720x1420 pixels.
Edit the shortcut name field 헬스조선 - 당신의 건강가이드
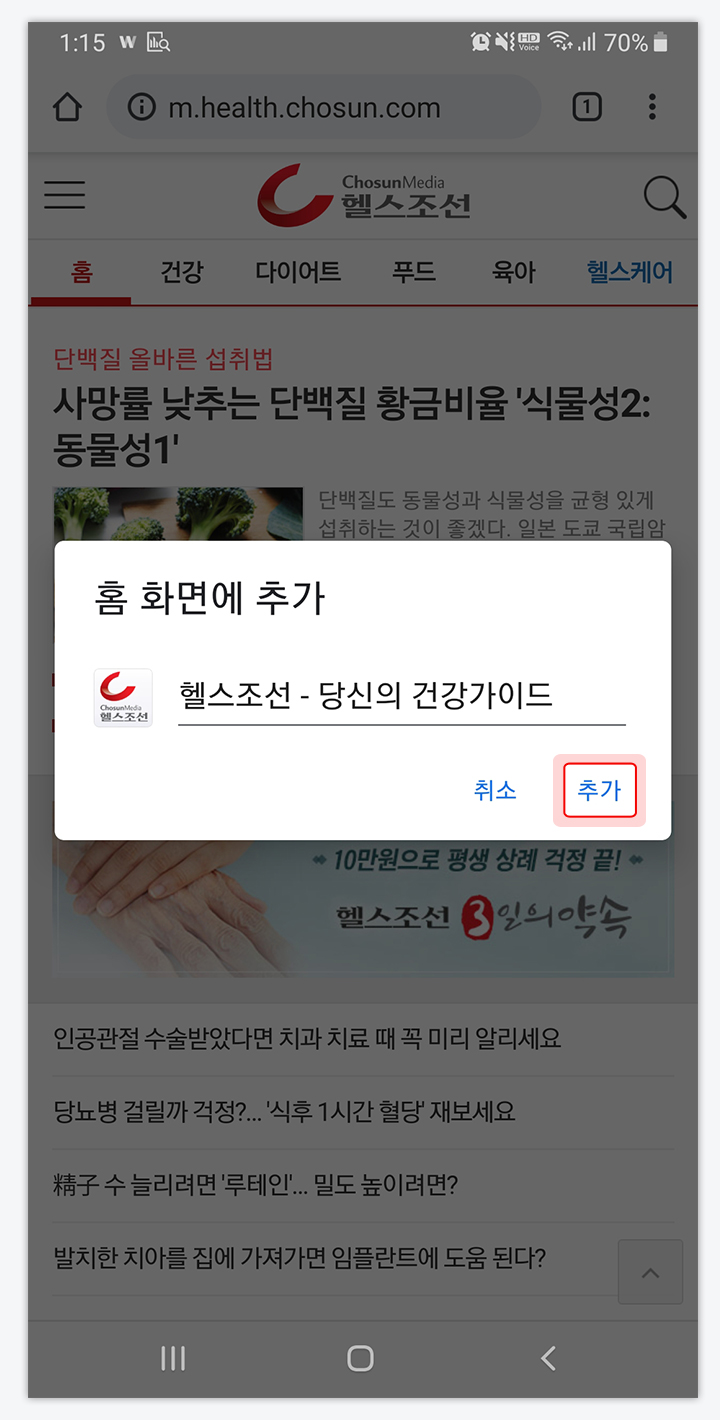point(402,695)
